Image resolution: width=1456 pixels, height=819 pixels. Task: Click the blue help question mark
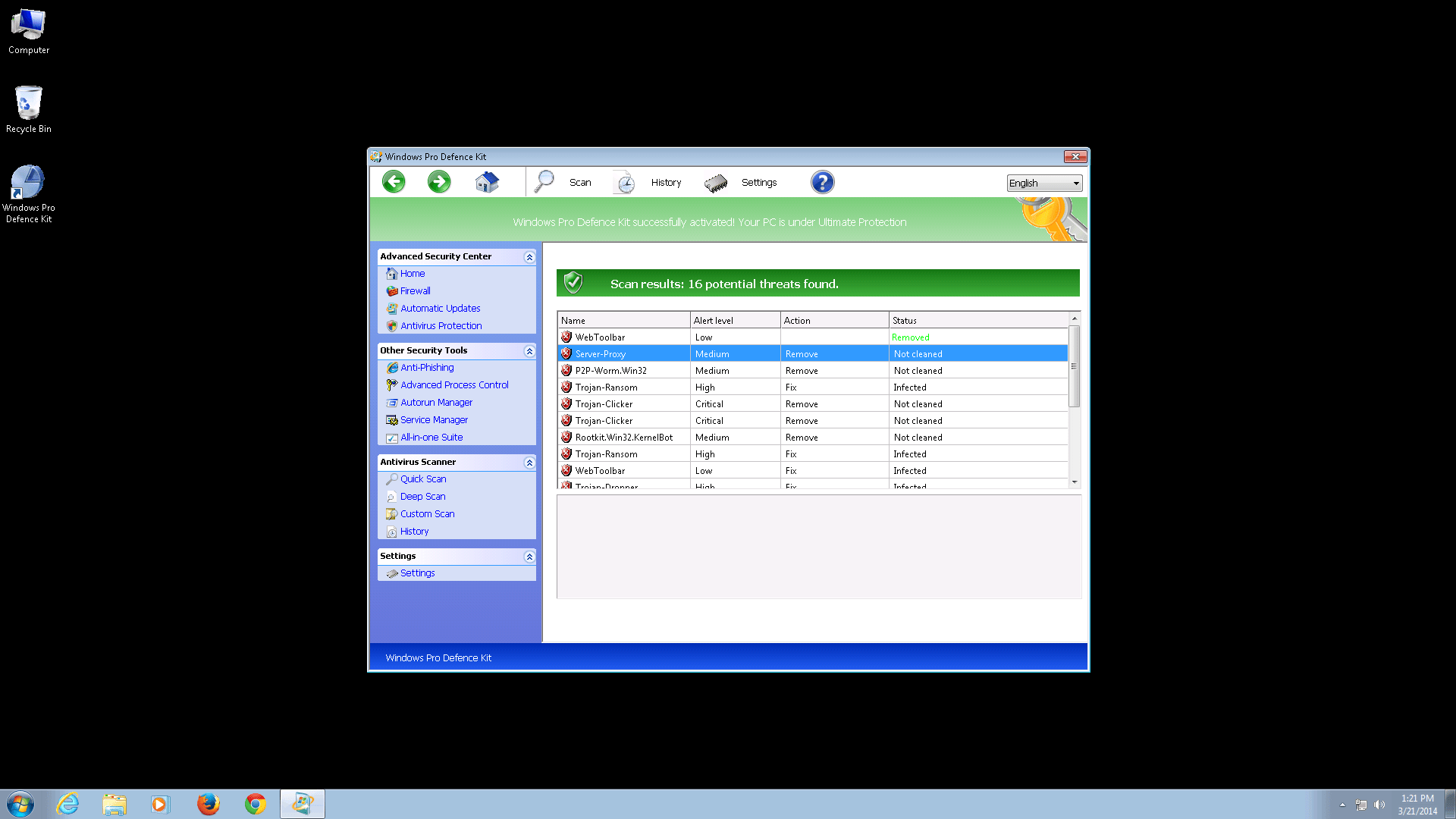(822, 182)
